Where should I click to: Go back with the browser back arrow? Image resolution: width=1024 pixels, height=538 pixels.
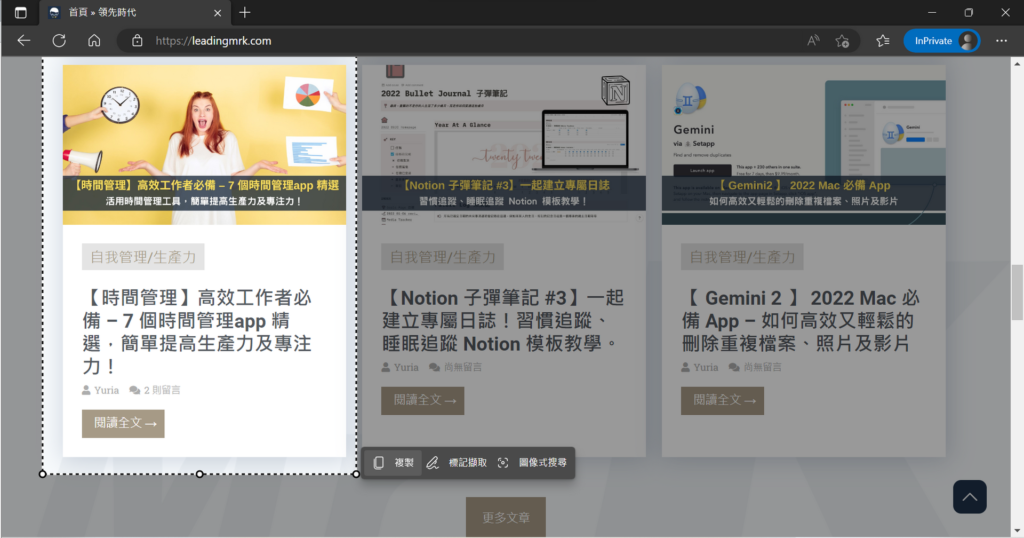(24, 40)
